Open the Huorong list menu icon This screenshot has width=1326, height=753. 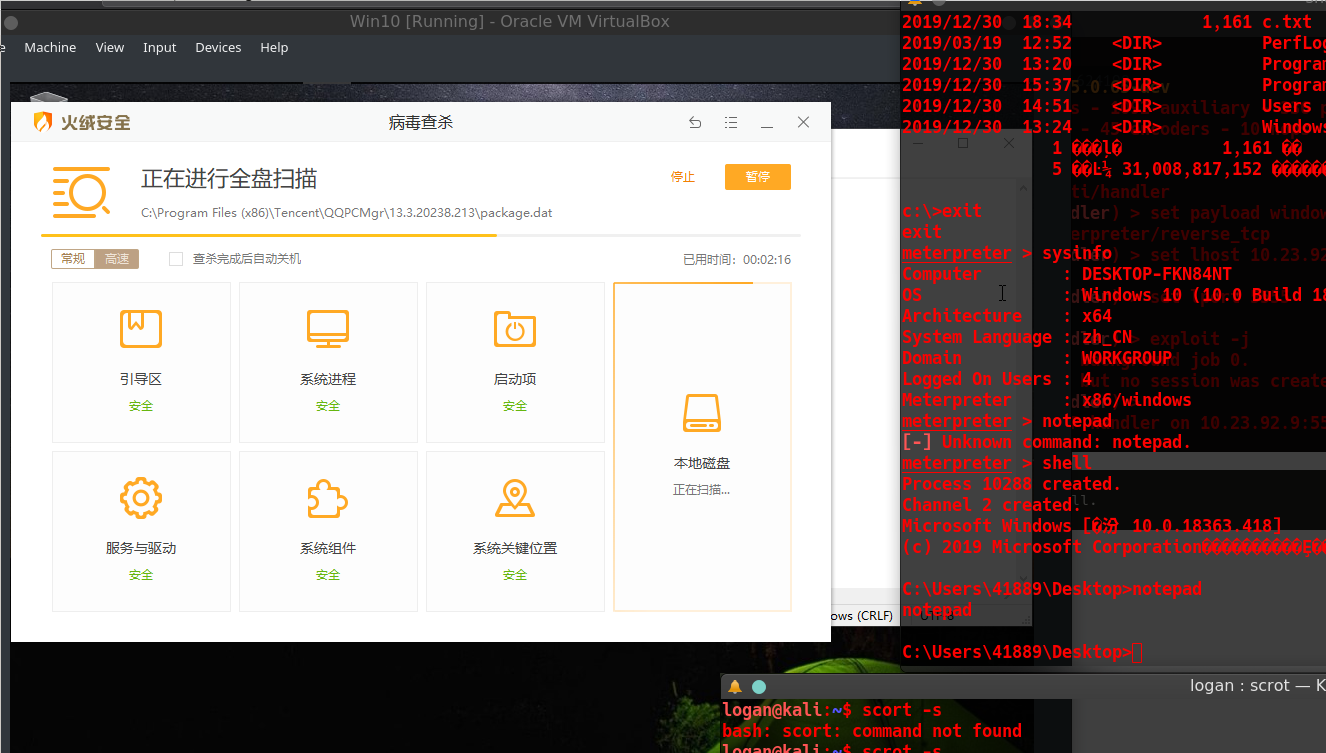pyautogui.click(x=731, y=122)
